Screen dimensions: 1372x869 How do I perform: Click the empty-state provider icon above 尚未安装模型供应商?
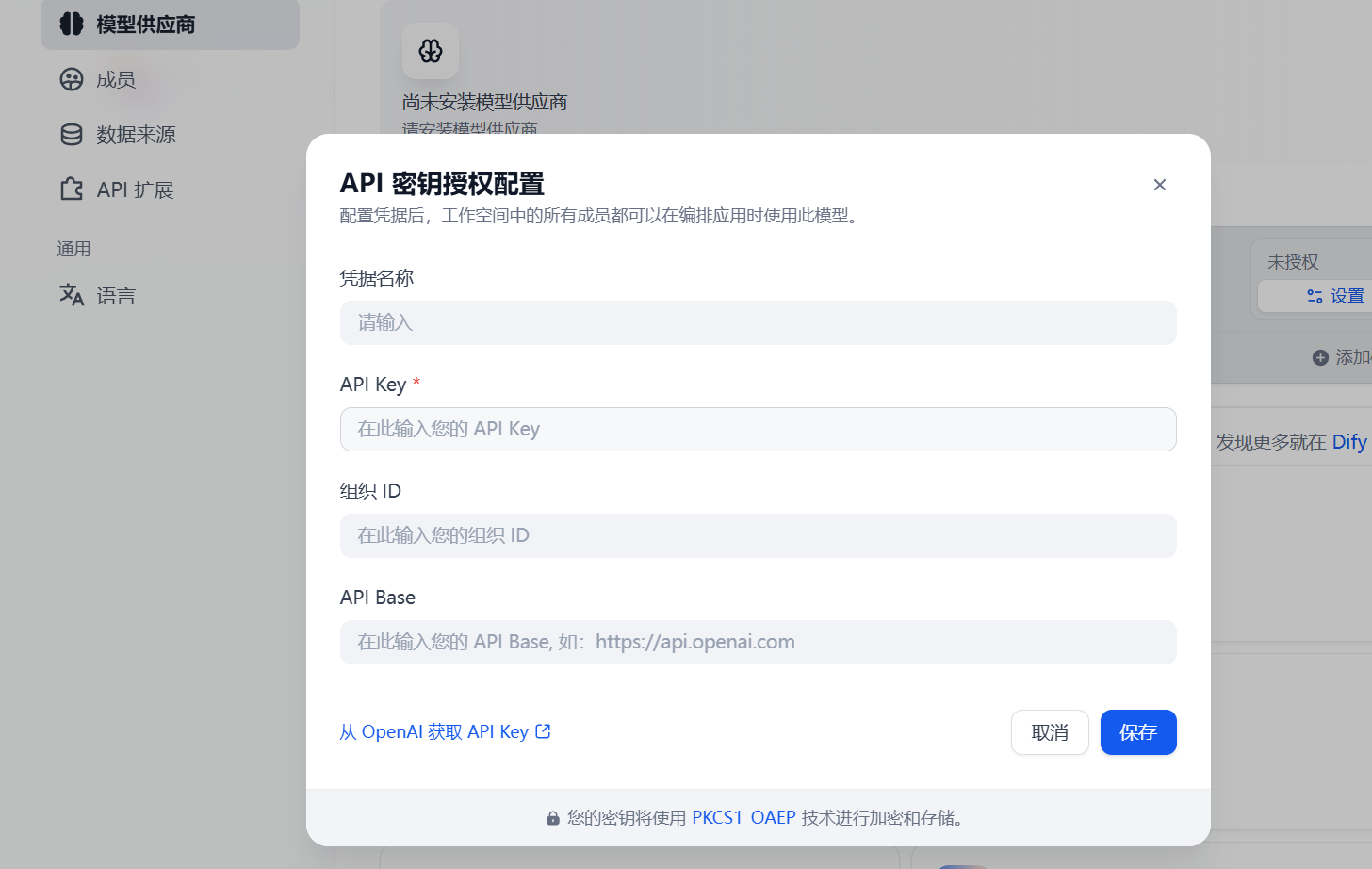(x=430, y=51)
